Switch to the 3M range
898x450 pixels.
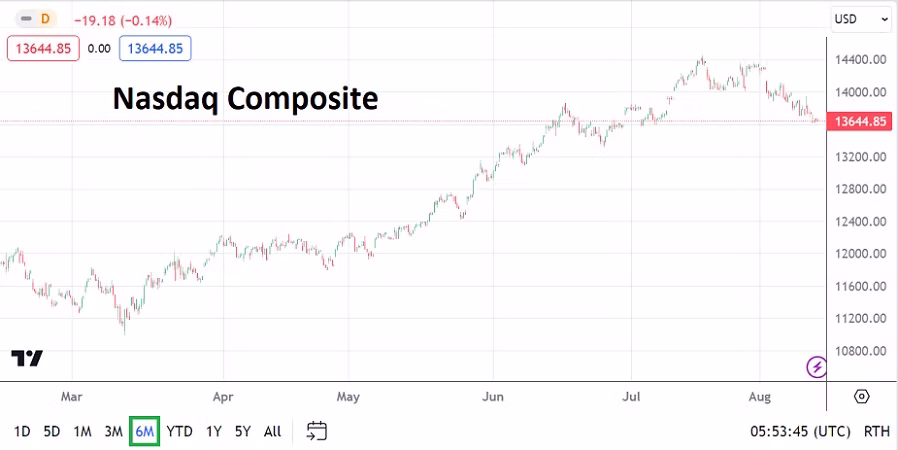tap(113, 432)
